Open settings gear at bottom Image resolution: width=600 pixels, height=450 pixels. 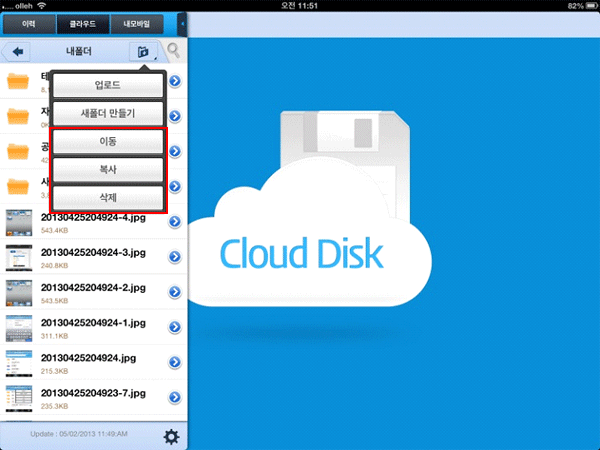[x=171, y=436]
